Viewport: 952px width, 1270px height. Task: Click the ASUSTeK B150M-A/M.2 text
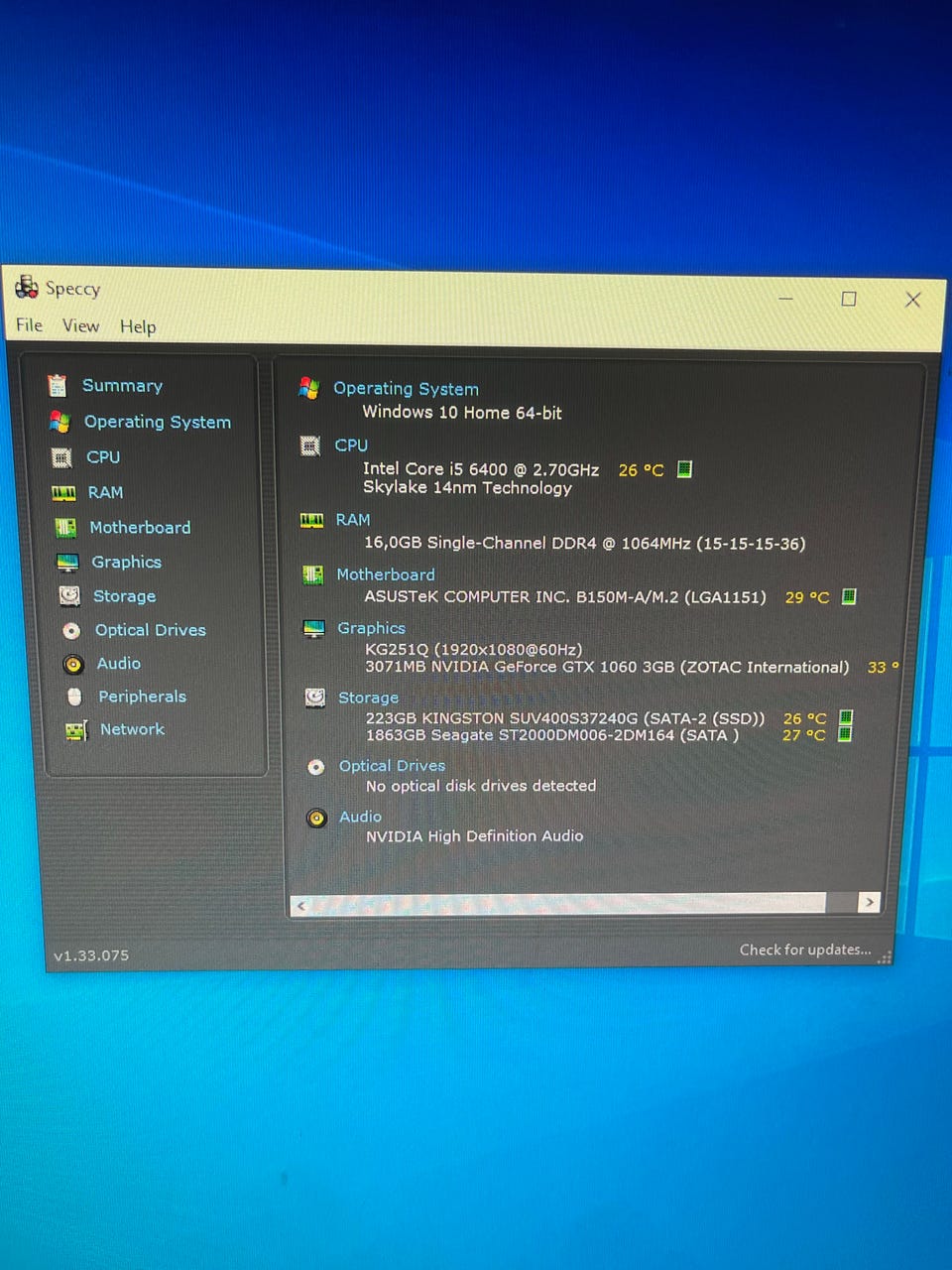point(565,597)
